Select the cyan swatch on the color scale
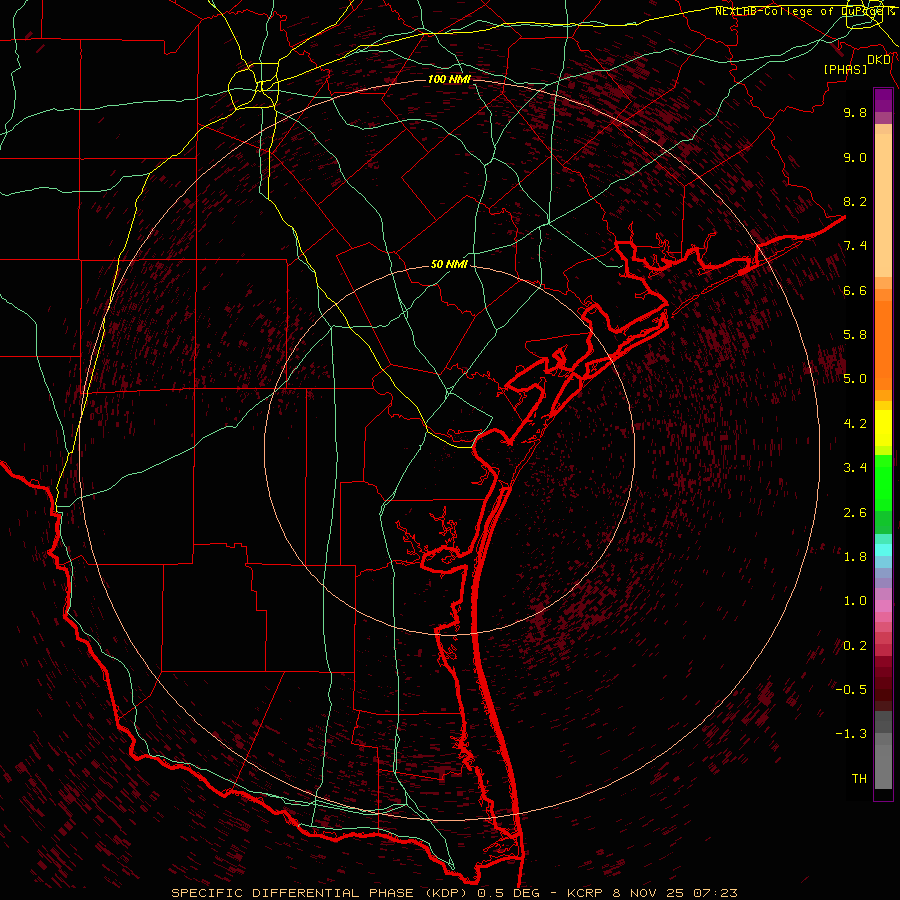900x900 pixels. click(883, 550)
